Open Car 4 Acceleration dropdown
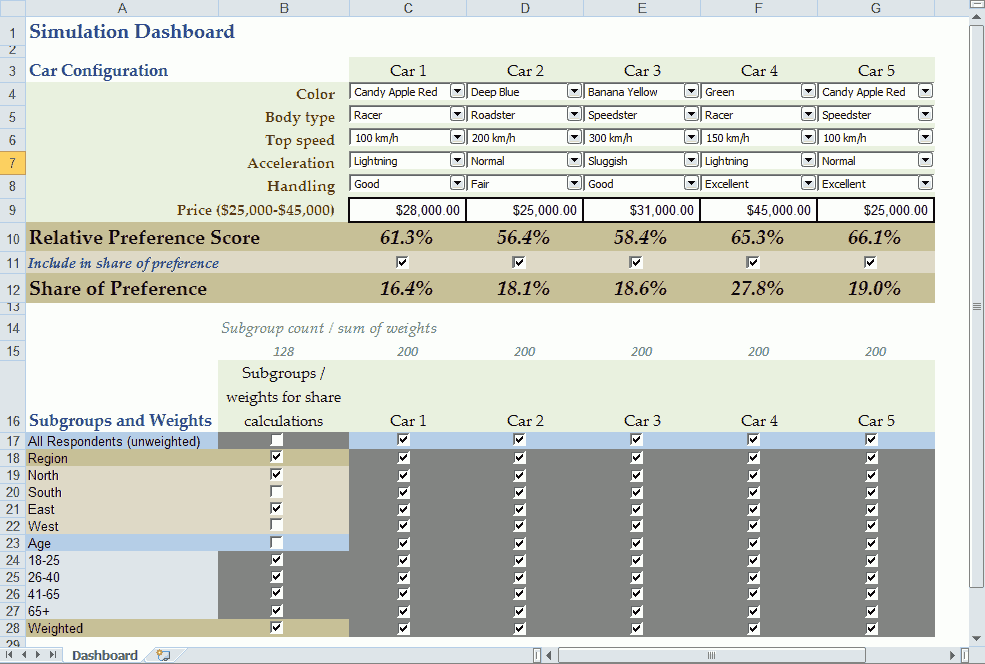 pos(808,160)
